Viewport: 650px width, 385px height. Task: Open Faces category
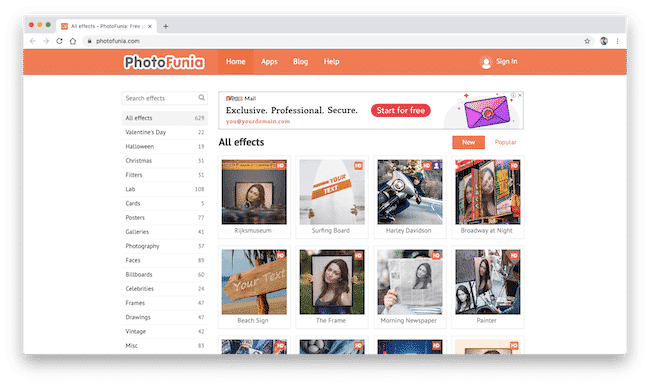click(165, 260)
